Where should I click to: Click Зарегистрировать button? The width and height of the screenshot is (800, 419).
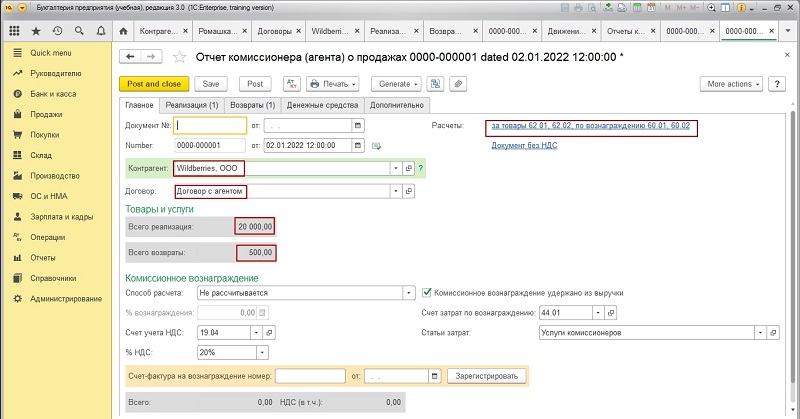pyautogui.click(x=487, y=376)
